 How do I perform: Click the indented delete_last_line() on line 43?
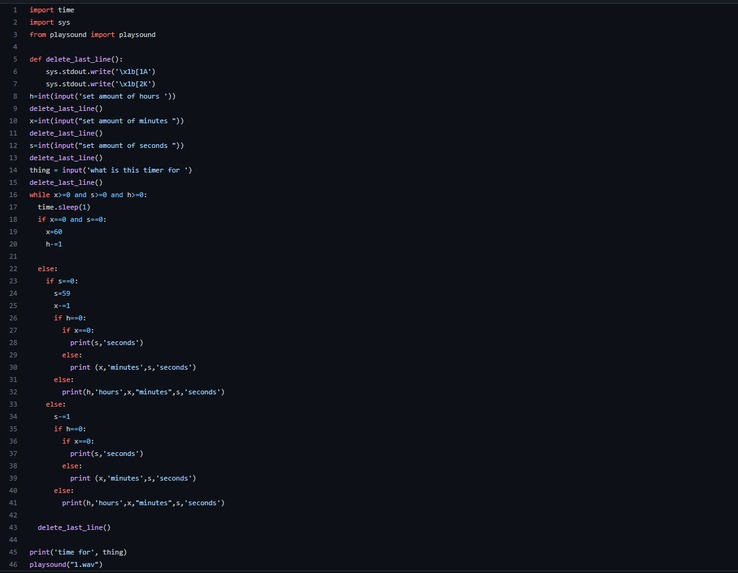[74, 527]
